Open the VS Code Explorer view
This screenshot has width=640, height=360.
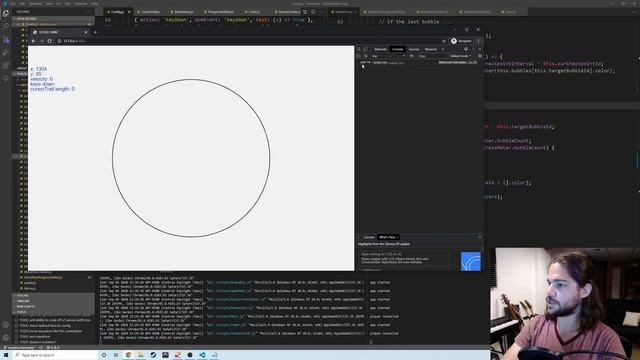pos(6,13)
